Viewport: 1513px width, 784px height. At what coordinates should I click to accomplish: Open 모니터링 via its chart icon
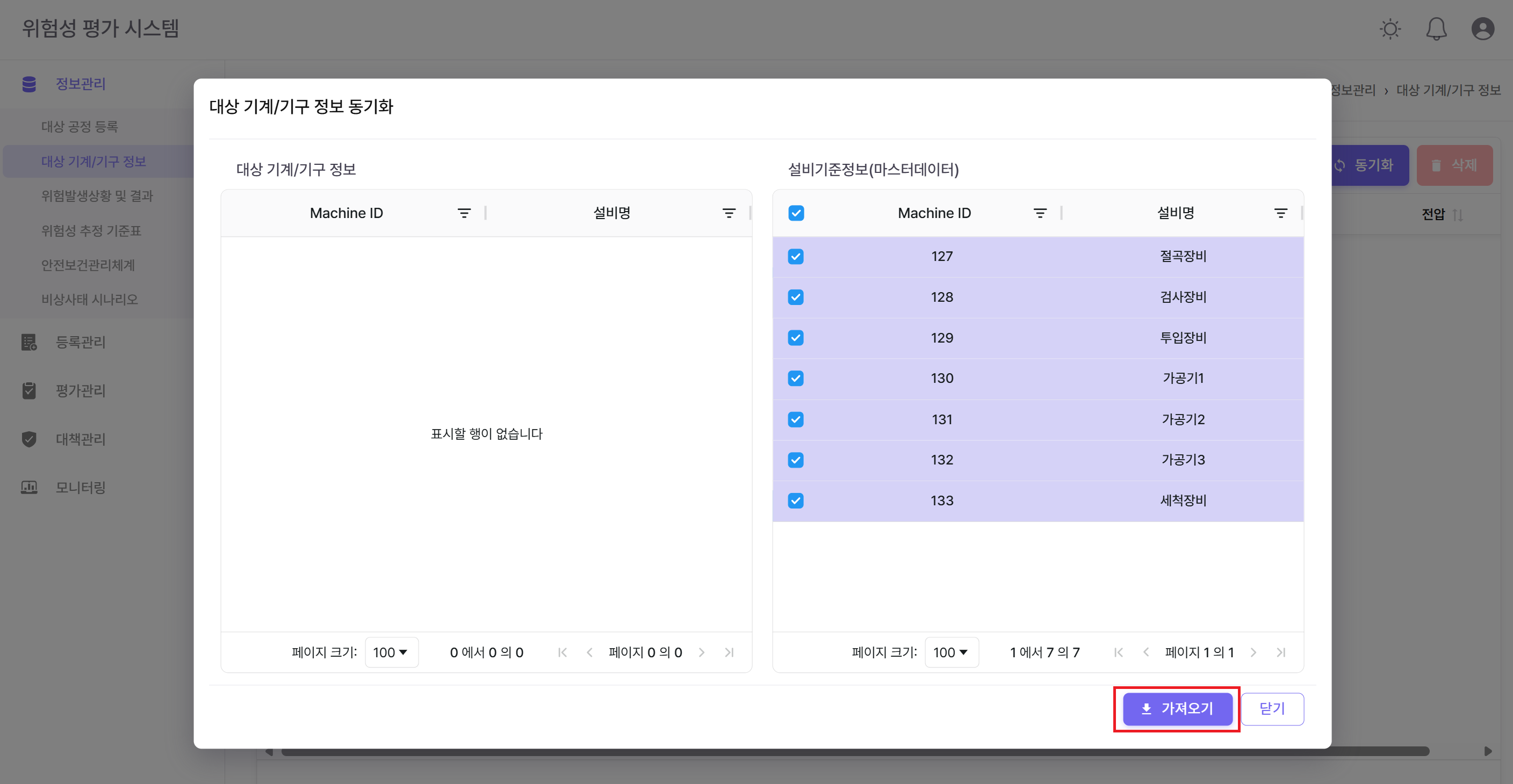29,487
